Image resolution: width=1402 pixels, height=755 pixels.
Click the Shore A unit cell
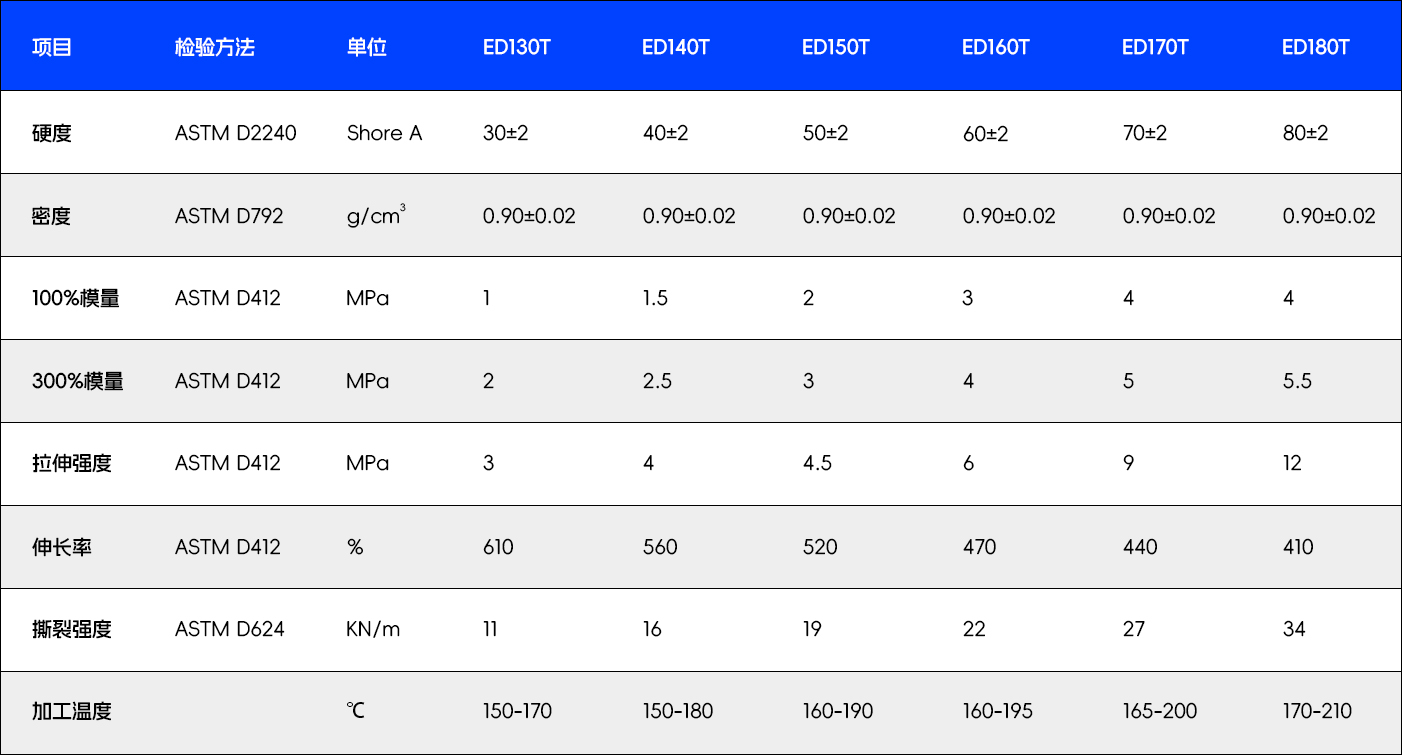384,133
